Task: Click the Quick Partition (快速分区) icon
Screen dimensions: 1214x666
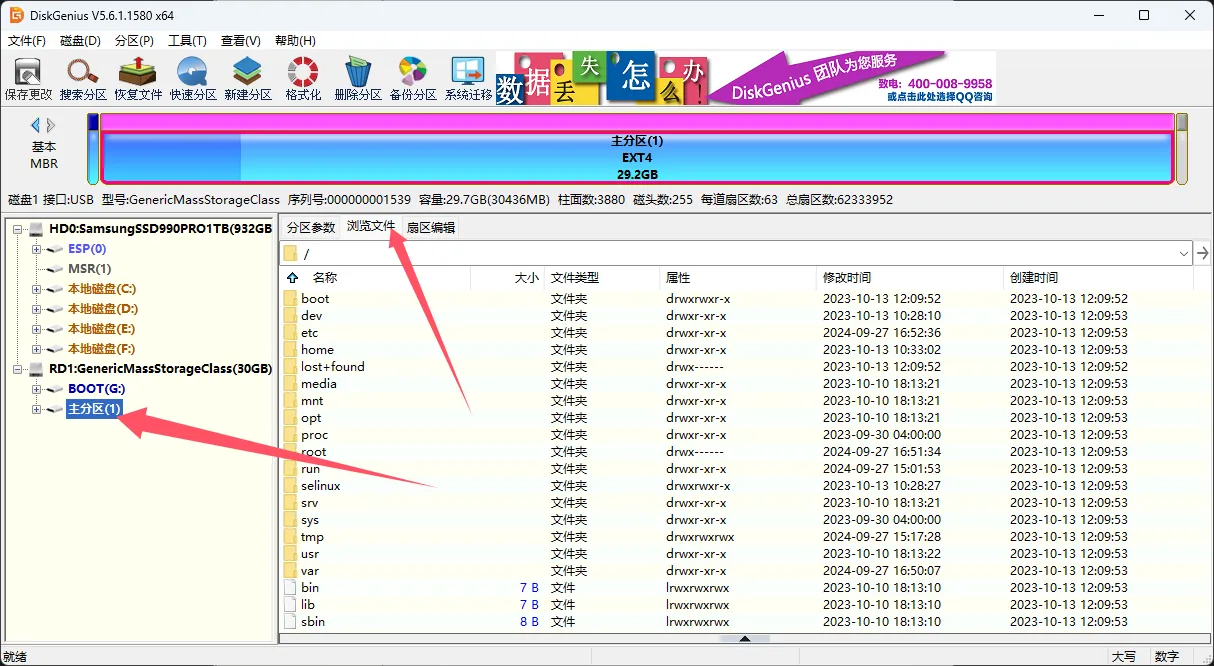Action: point(193,78)
